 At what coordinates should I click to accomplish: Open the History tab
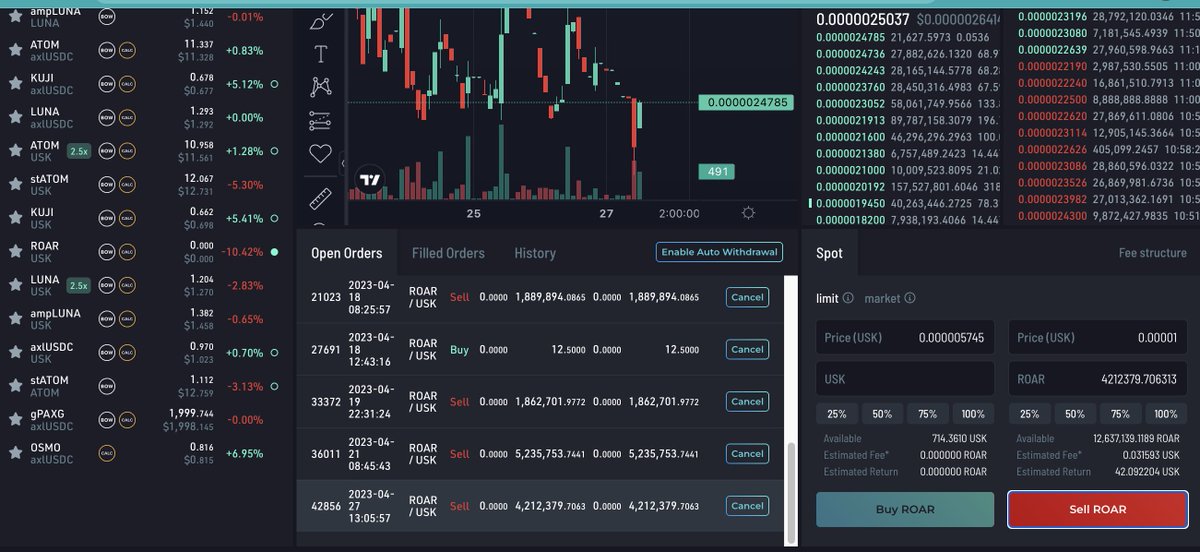(x=535, y=253)
